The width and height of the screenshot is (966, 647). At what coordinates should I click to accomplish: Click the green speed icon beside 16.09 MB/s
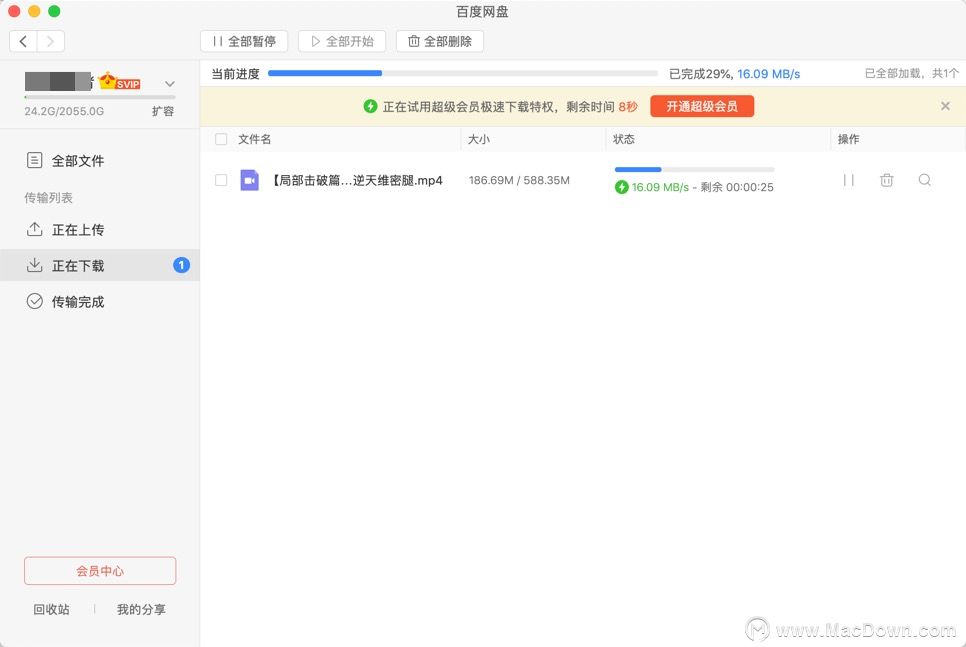pyautogui.click(x=622, y=187)
